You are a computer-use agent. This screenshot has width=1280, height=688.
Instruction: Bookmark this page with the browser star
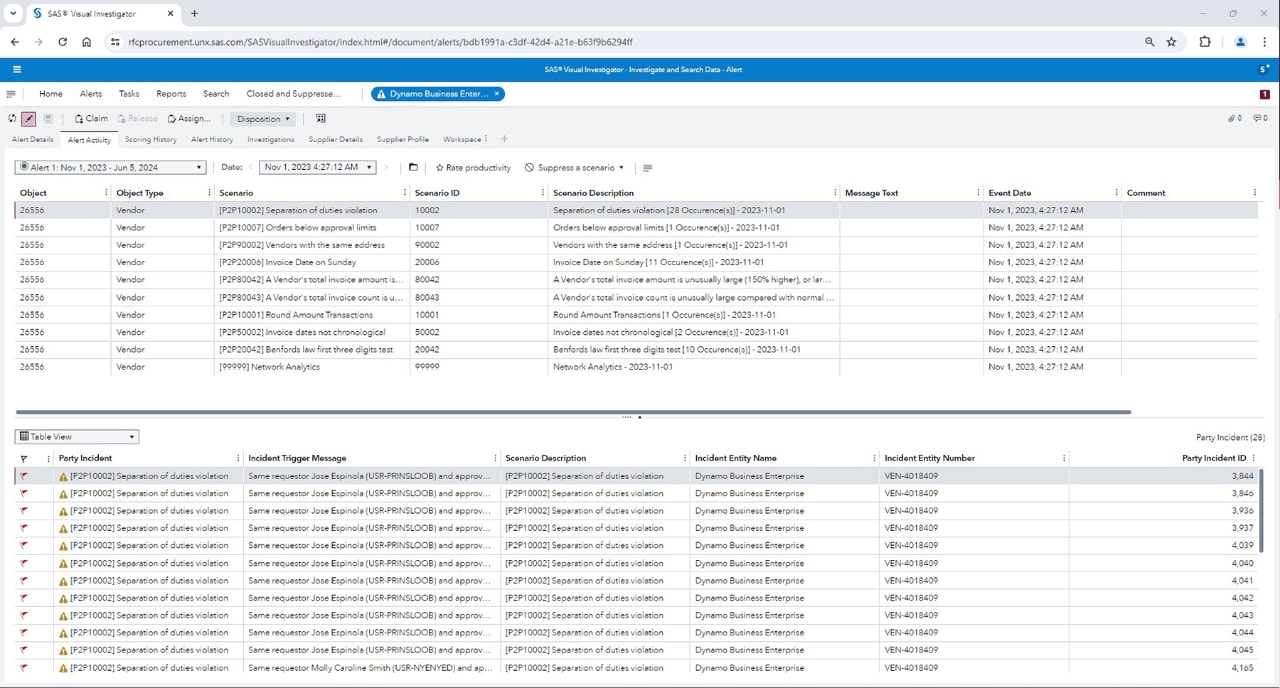pyautogui.click(x=1172, y=42)
